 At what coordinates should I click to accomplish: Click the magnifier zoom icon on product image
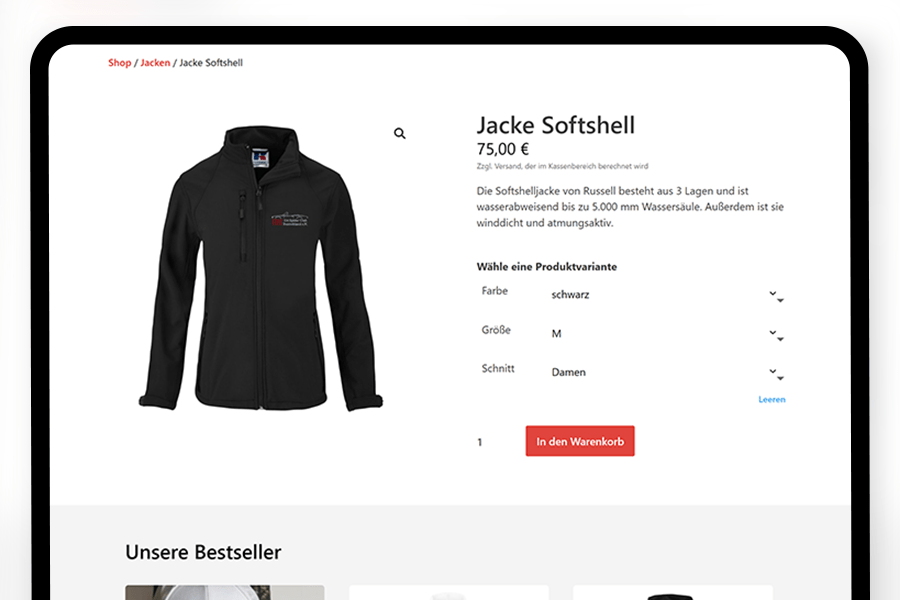click(399, 134)
